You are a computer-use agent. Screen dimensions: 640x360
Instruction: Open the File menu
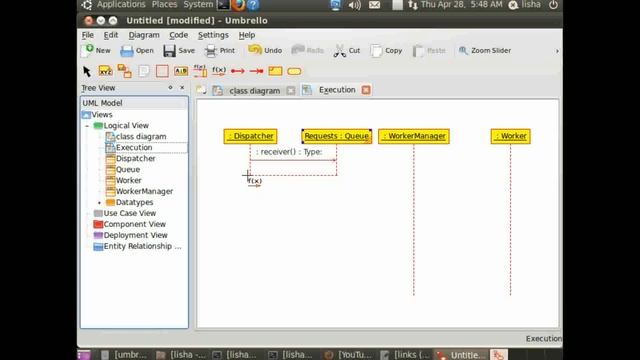(x=88, y=35)
